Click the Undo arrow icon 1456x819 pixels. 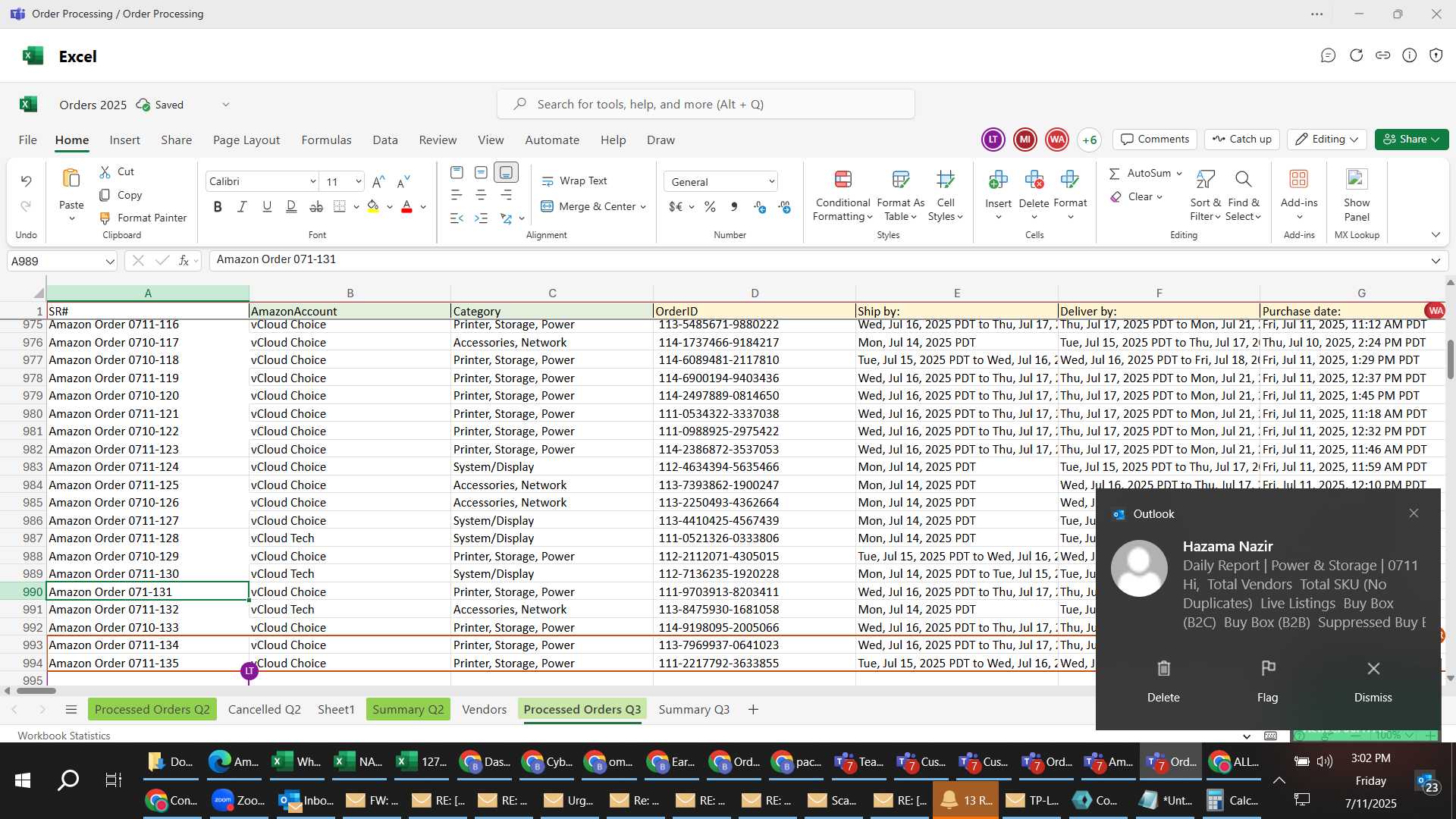point(26,181)
